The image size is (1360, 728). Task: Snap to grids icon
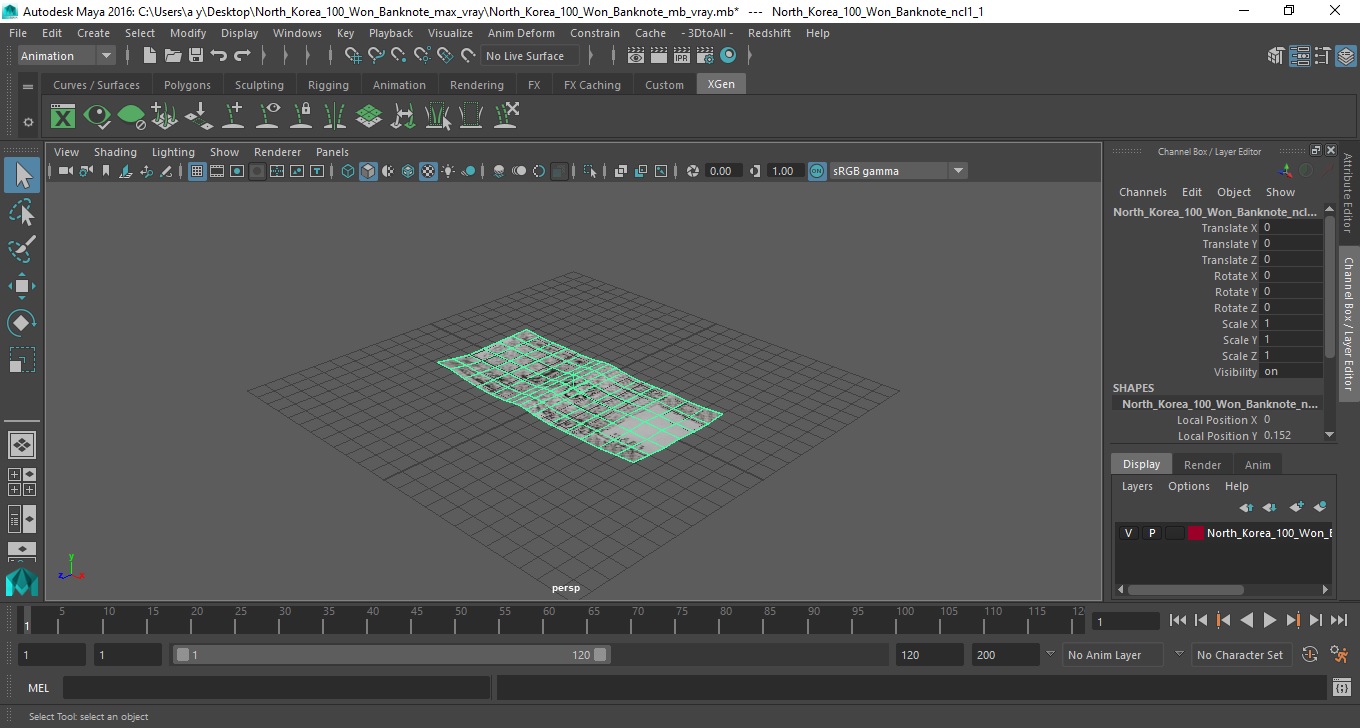[353, 56]
